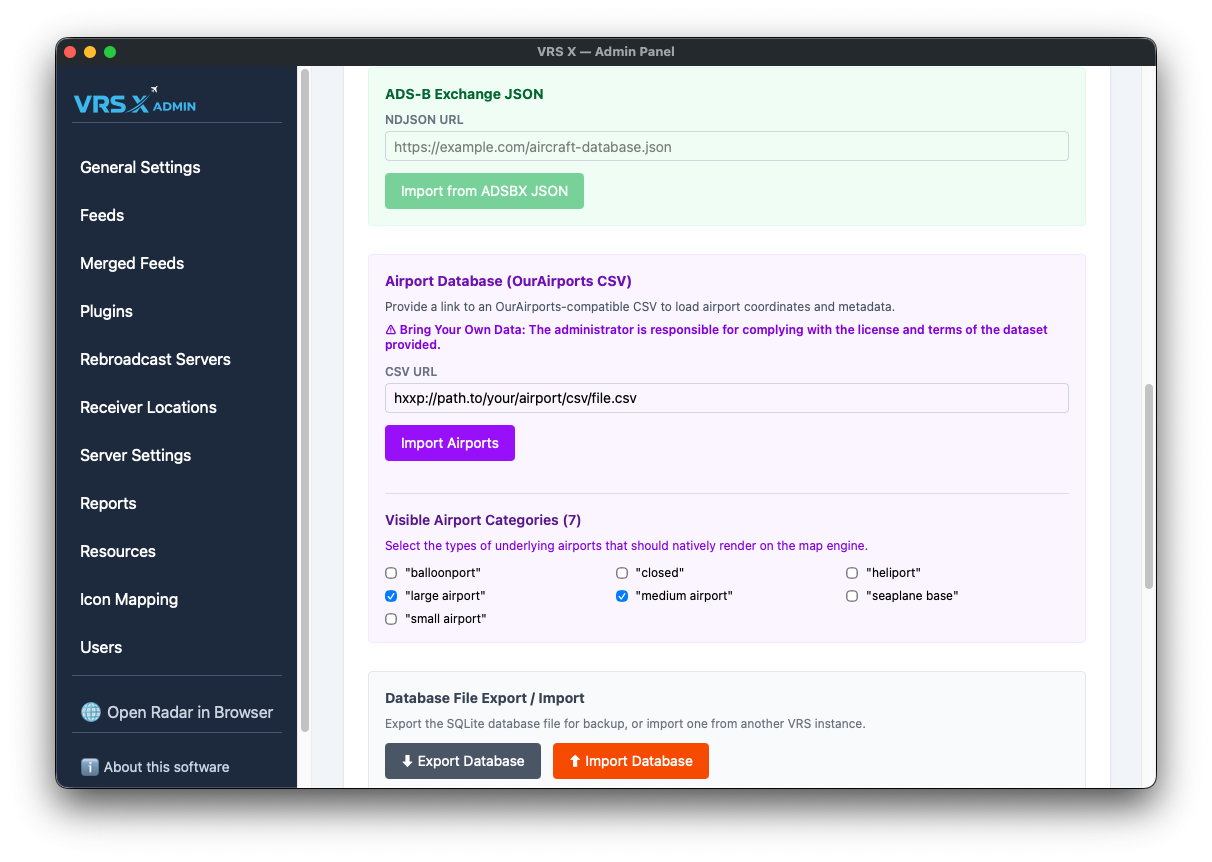
Task: Click the main page vertical scrollbar
Action: point(1148,485)
